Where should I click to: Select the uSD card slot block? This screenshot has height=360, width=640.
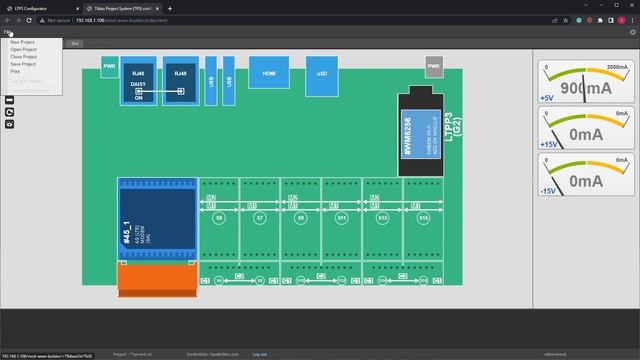click(x=322, y=76)
